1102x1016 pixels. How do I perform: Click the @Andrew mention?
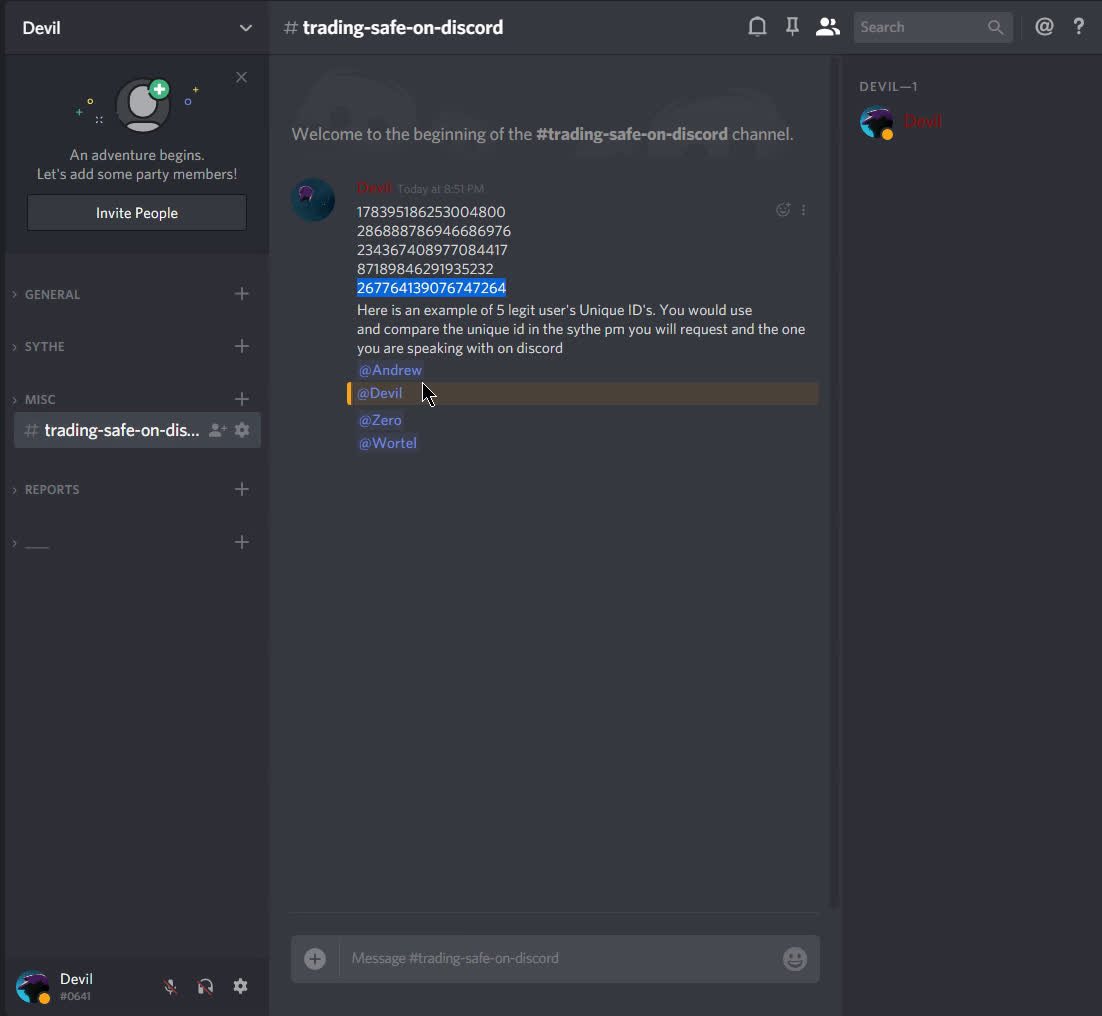click(x=390, y=370)
